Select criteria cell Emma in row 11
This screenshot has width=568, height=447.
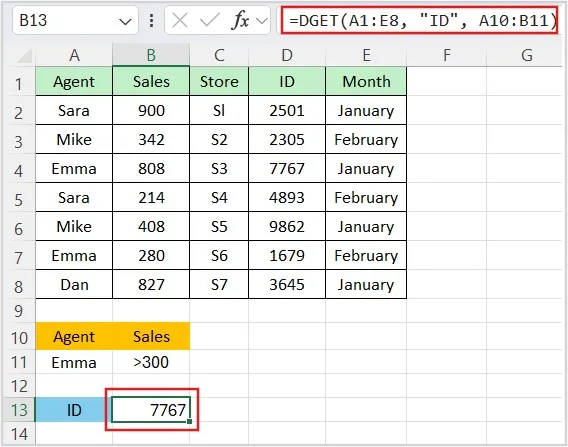pos(74,362)
